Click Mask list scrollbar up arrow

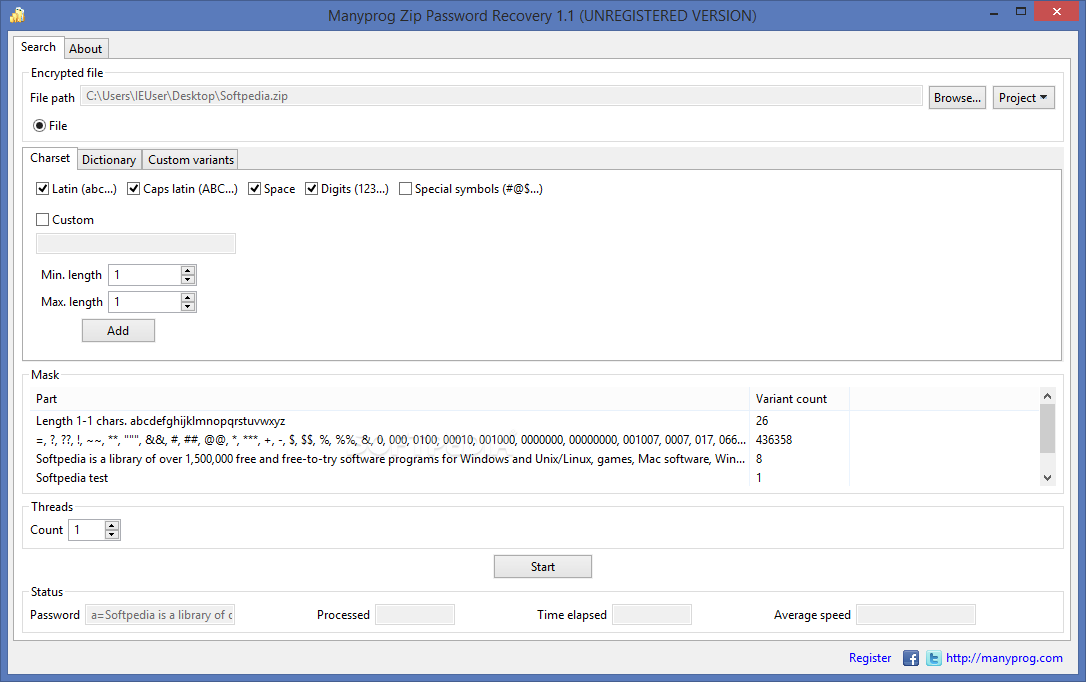[1047, 396]
